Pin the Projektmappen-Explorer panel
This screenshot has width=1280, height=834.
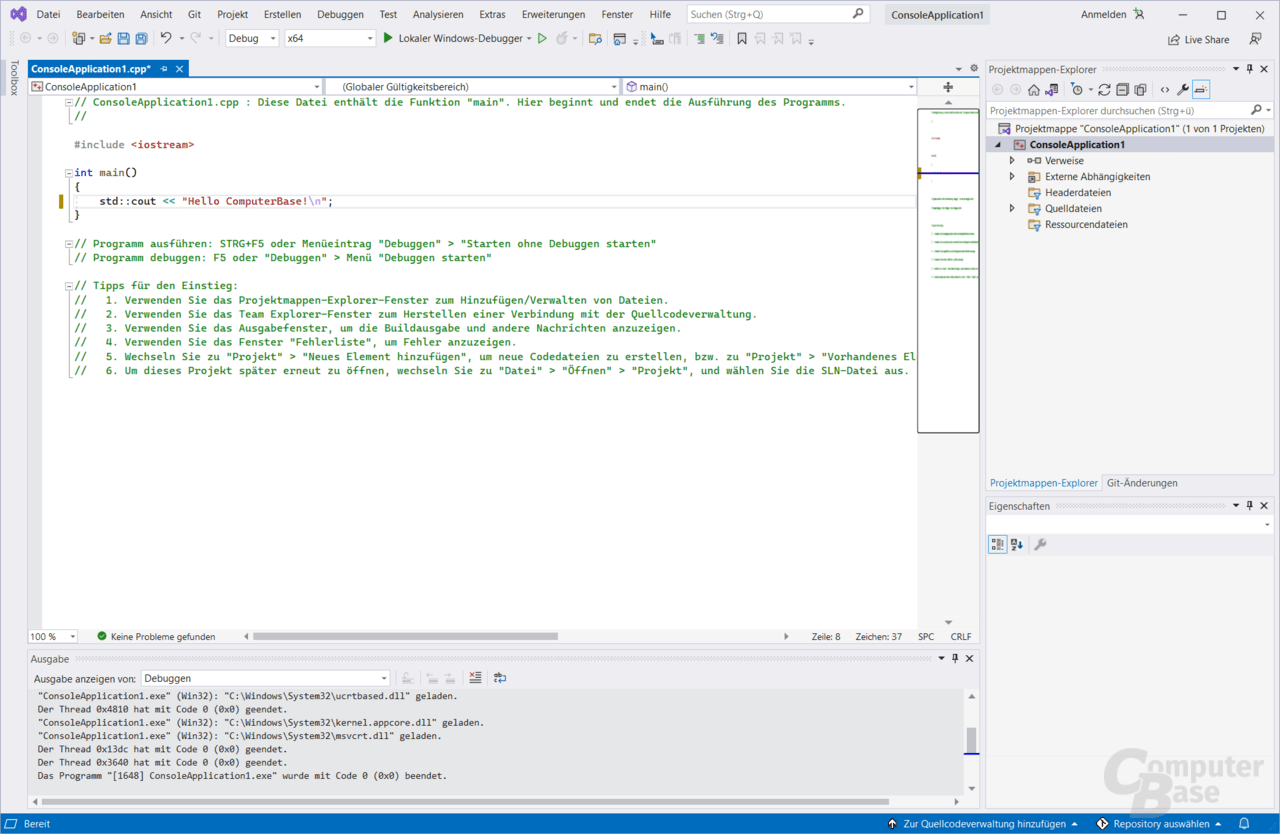tap(1250, 69)
